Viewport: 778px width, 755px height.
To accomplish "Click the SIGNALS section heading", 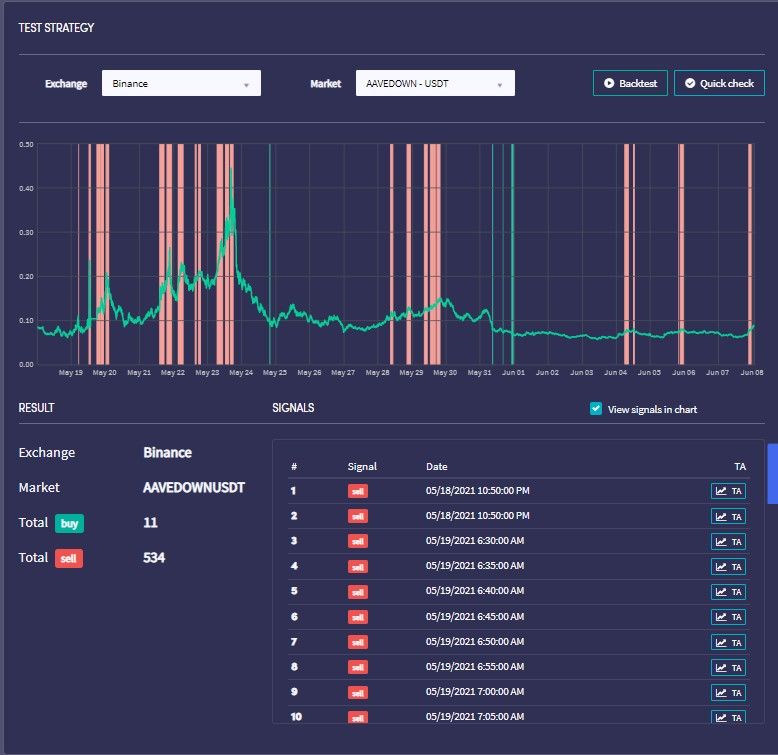I will coord(293,408).
